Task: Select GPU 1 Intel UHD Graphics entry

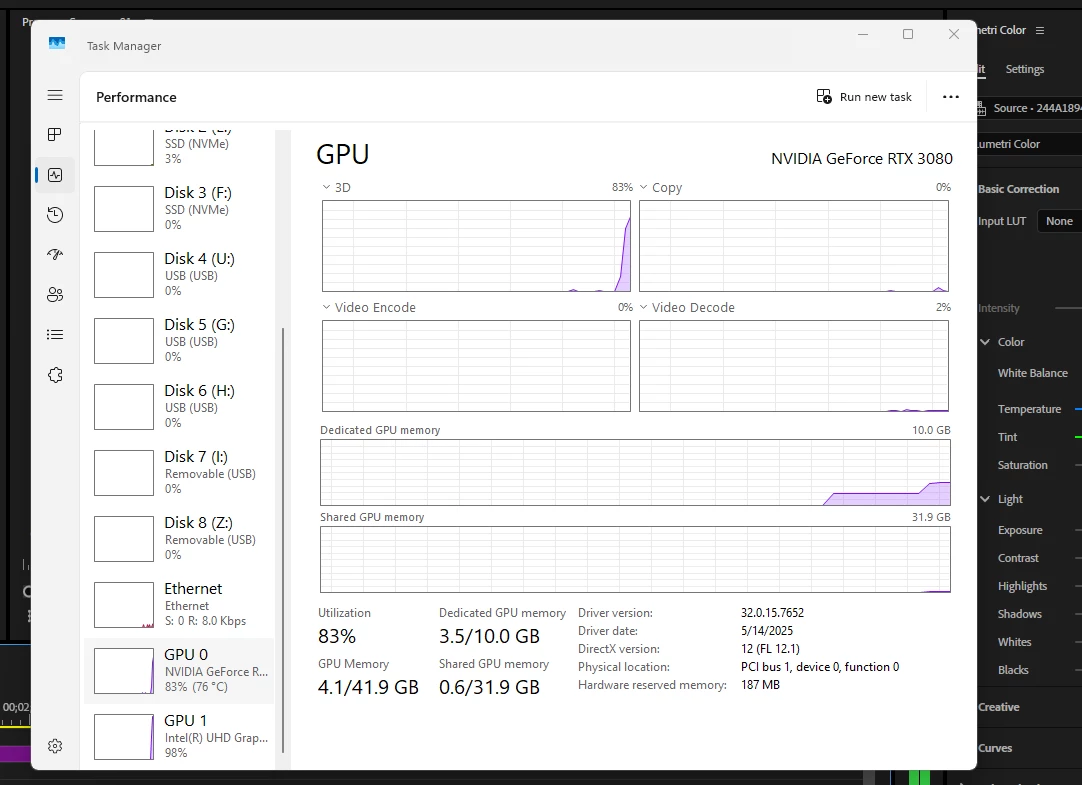Action: click(179, 737)
